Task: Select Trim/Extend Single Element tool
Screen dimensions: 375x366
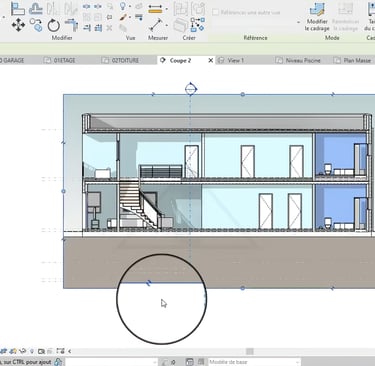Action: (x=87, y=28)
